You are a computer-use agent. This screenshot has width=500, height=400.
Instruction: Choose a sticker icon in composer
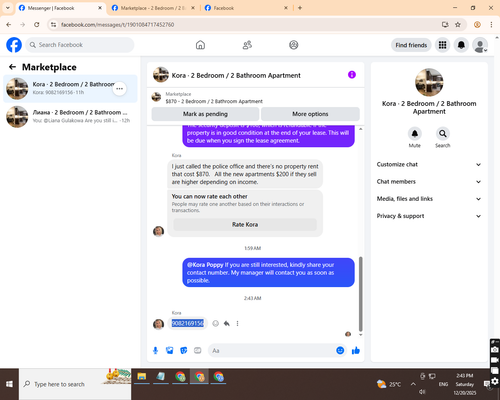[x=184, y=350]
